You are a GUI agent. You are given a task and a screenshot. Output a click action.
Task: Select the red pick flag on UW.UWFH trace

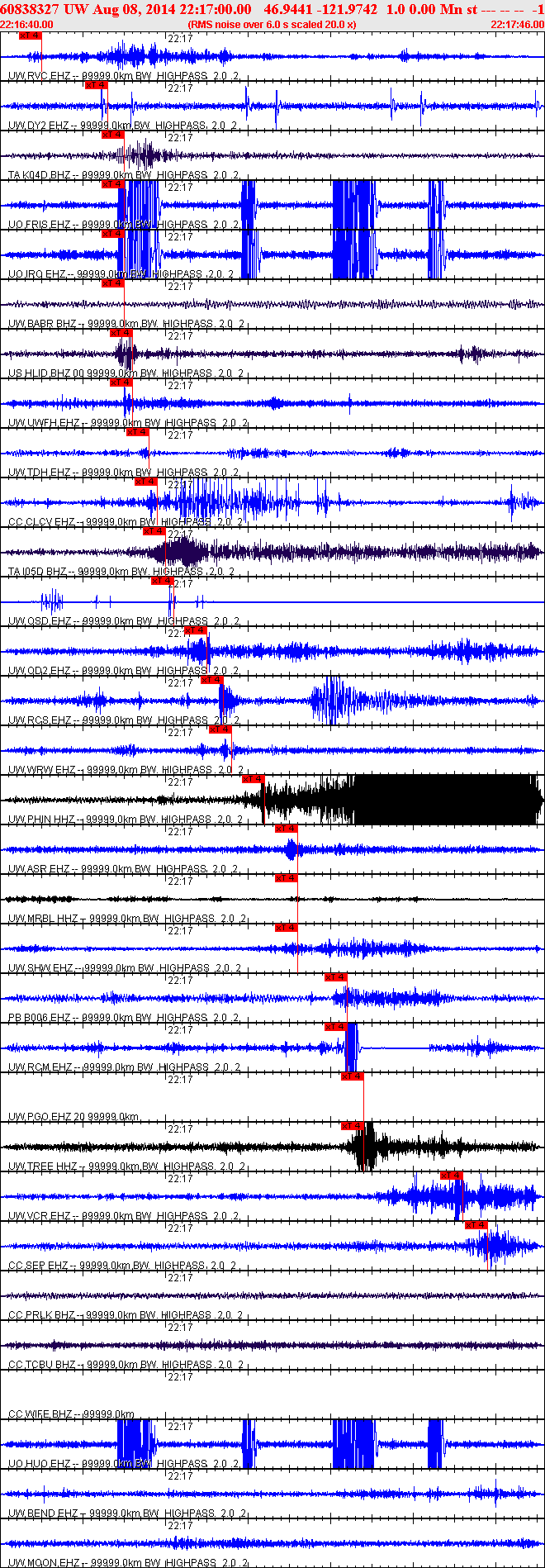click(121, 382)
